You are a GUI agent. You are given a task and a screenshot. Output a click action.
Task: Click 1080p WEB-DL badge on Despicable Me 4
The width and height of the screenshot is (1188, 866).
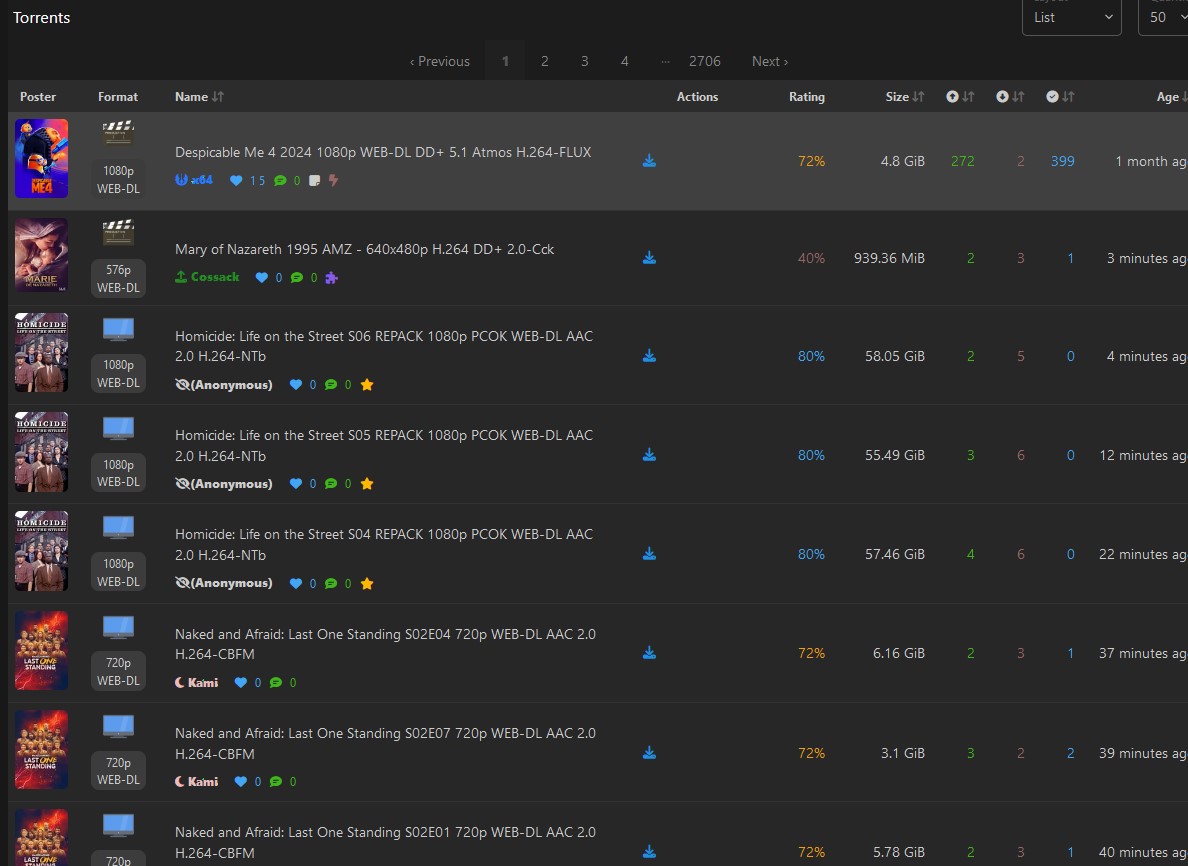coord(118,180)
